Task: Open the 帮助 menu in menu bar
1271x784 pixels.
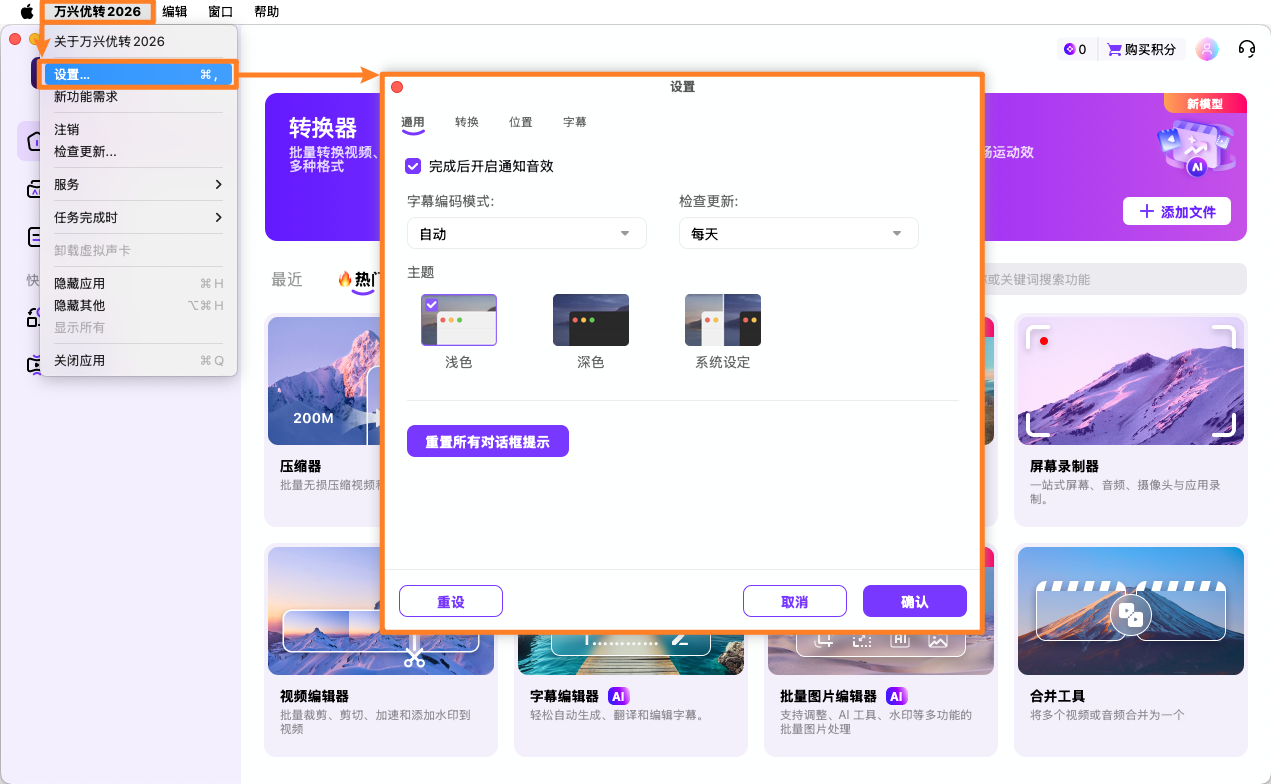Action: [x=267, y=11]
